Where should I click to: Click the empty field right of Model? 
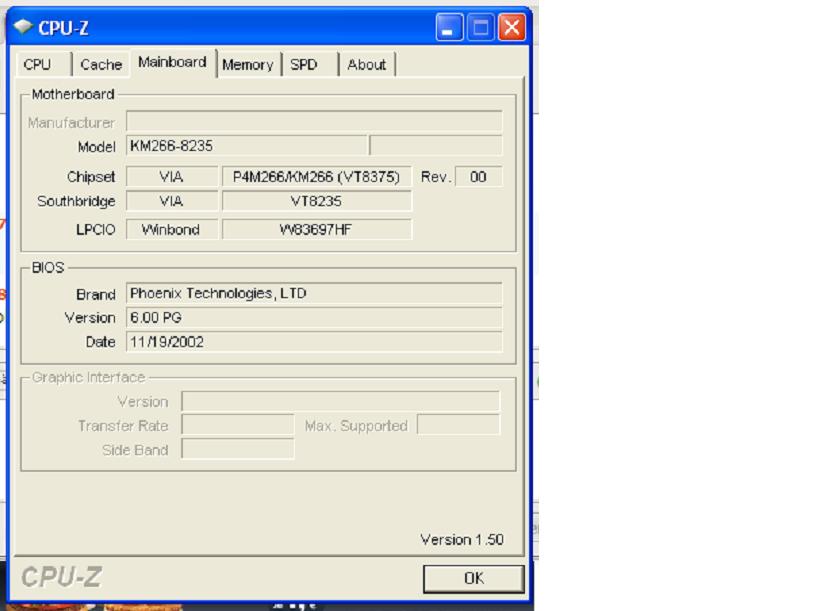pyautogui.click(x=436, y=146)
